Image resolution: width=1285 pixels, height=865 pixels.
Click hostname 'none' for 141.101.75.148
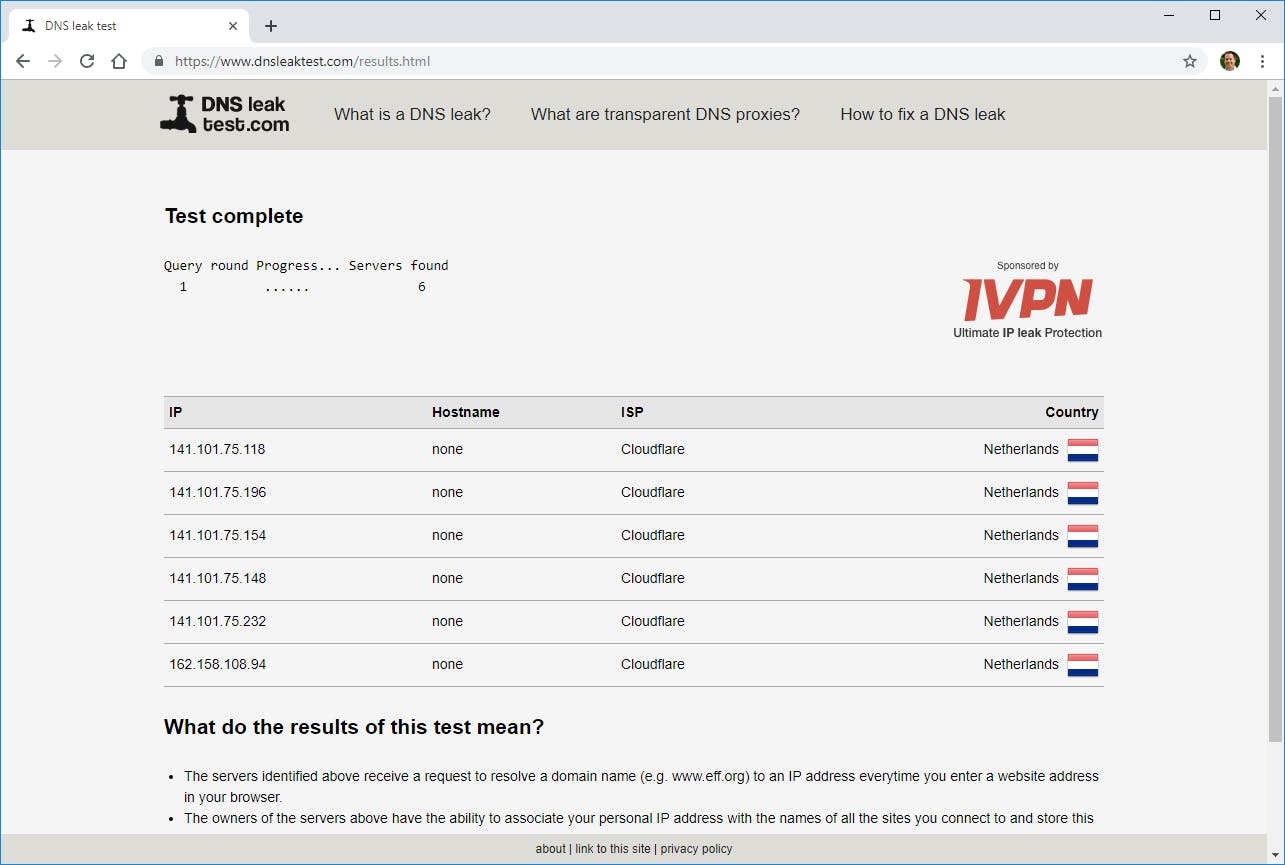(x=447, y=578)
